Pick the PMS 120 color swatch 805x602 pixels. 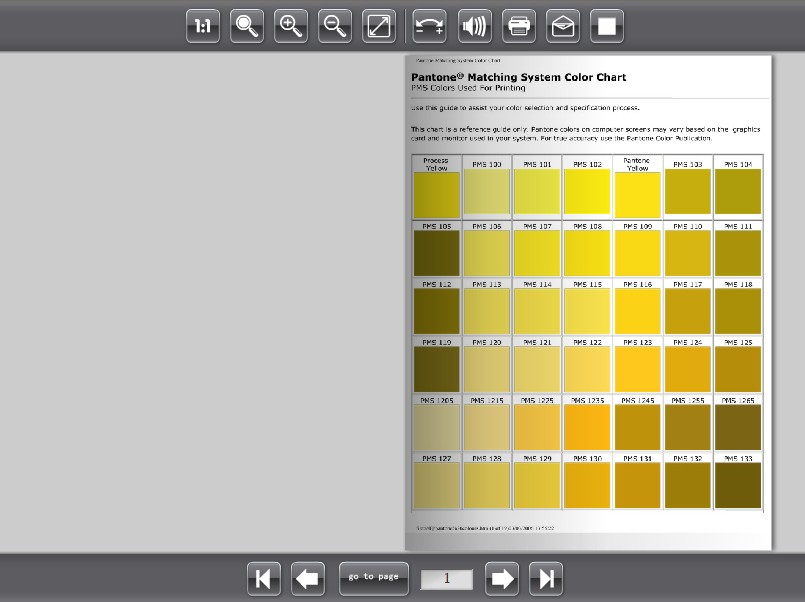pyautogui.click(x=487, y=369)
